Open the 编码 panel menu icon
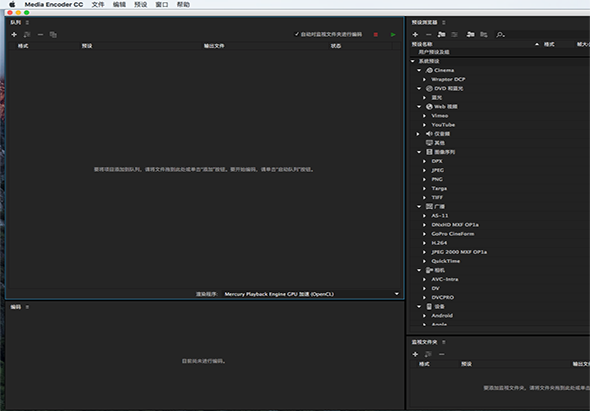 [27, 307]
